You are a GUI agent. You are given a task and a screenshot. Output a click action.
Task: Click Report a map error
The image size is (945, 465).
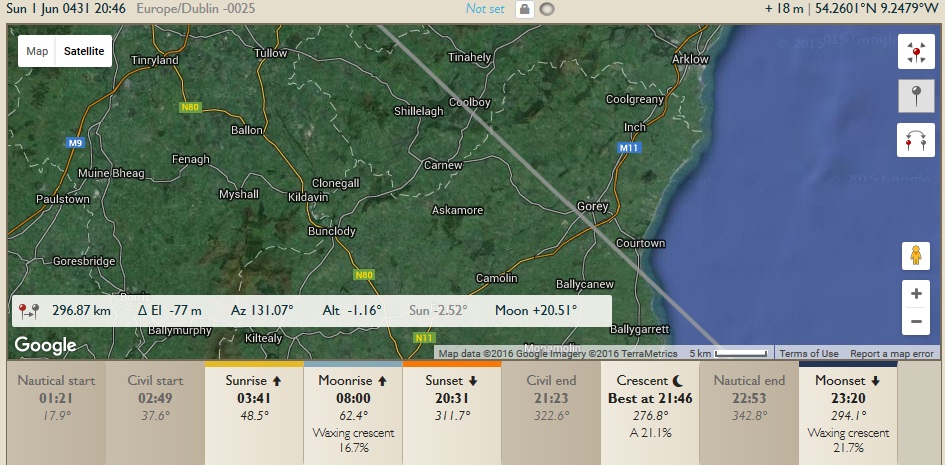pos(891,353)
